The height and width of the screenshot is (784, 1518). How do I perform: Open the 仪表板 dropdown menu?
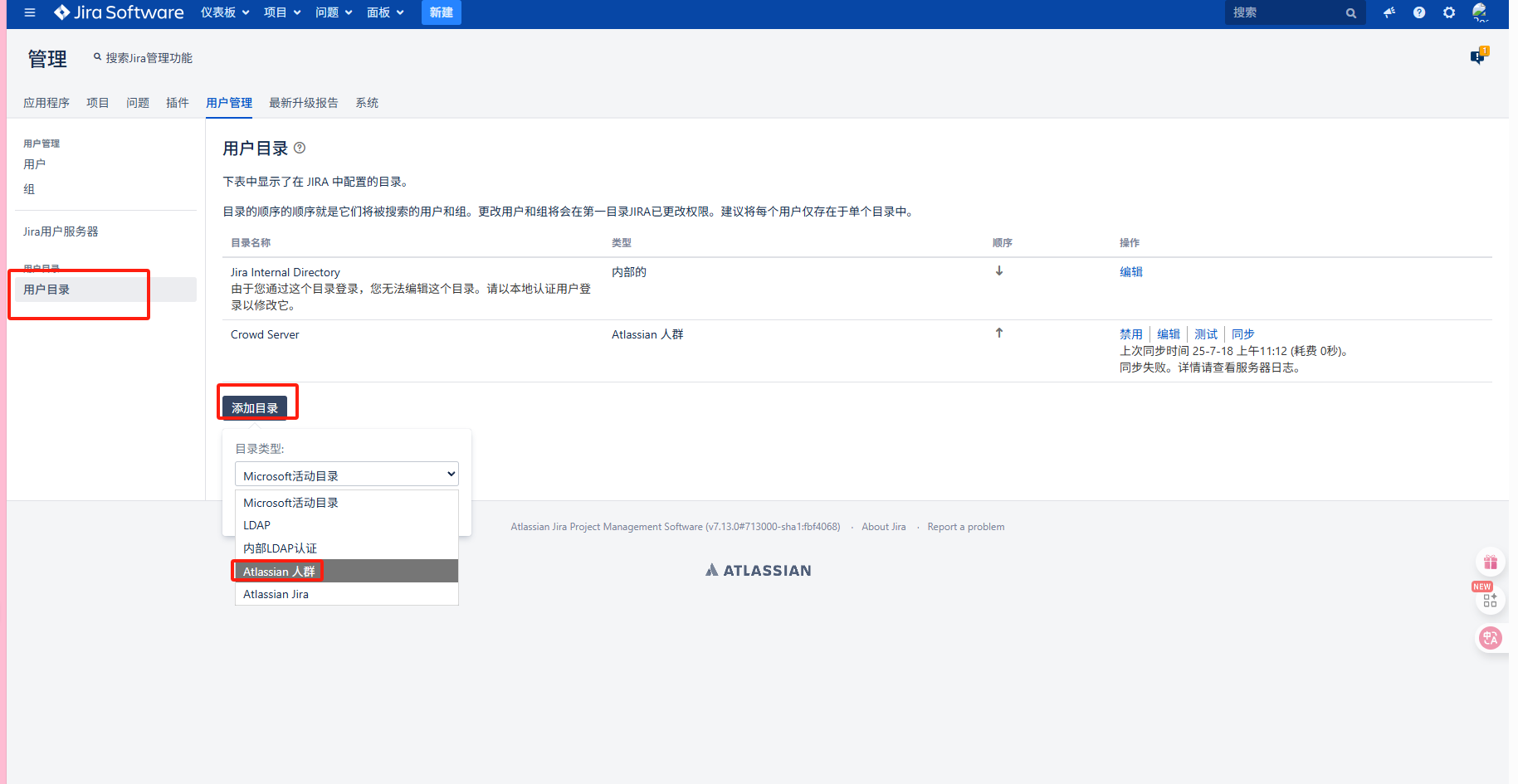click(x=225, y=12)
